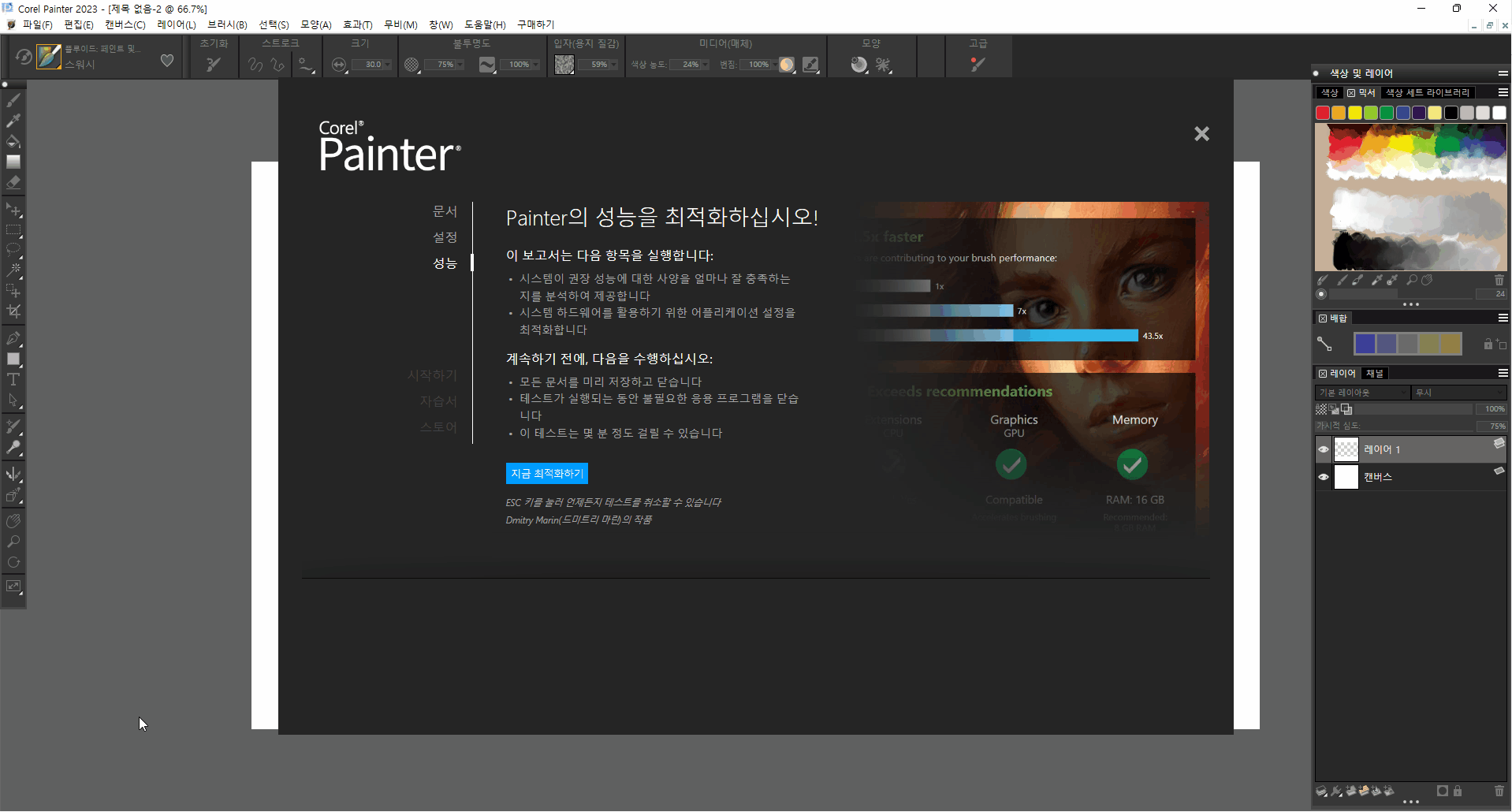Screen dimensions: 1512x812
Task: Select the Magic Wand tool
Action: click(x=13, y=270)
